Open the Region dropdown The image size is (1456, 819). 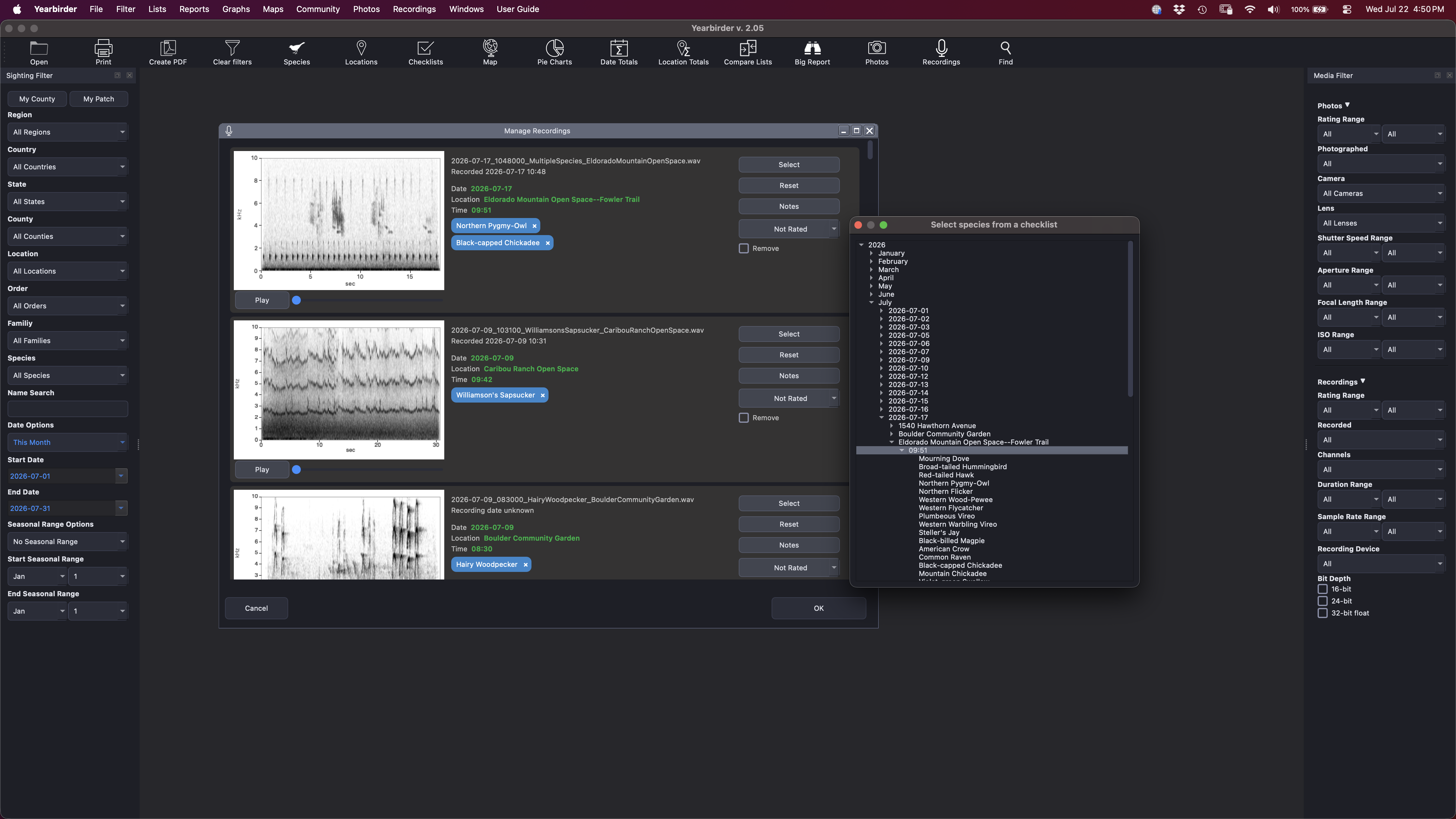click(x=68, y=132)
